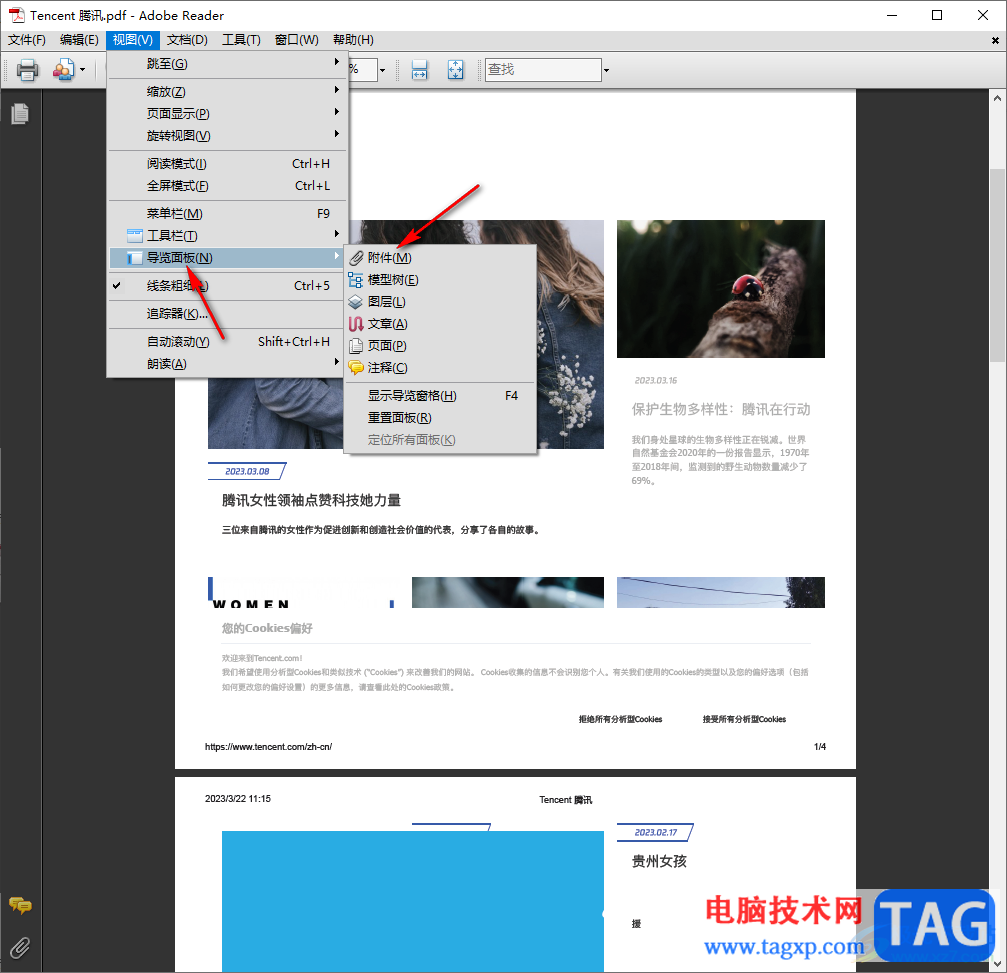
Task: Expand the 跳至(G) submenu
Action: coord(228,64)
